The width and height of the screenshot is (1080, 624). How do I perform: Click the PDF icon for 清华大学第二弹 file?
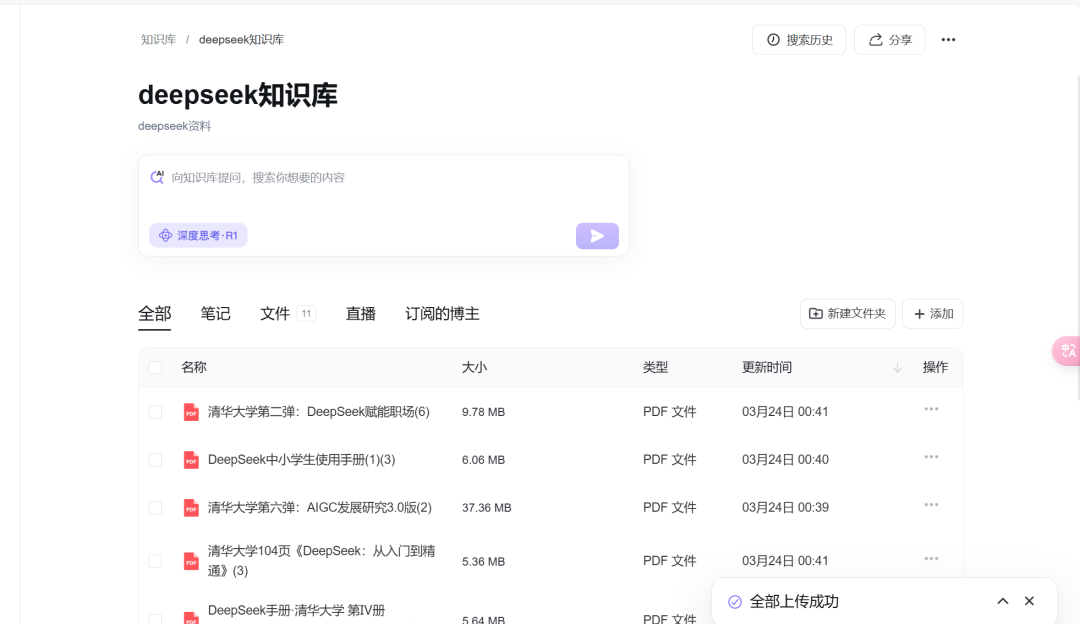point(191,412)
